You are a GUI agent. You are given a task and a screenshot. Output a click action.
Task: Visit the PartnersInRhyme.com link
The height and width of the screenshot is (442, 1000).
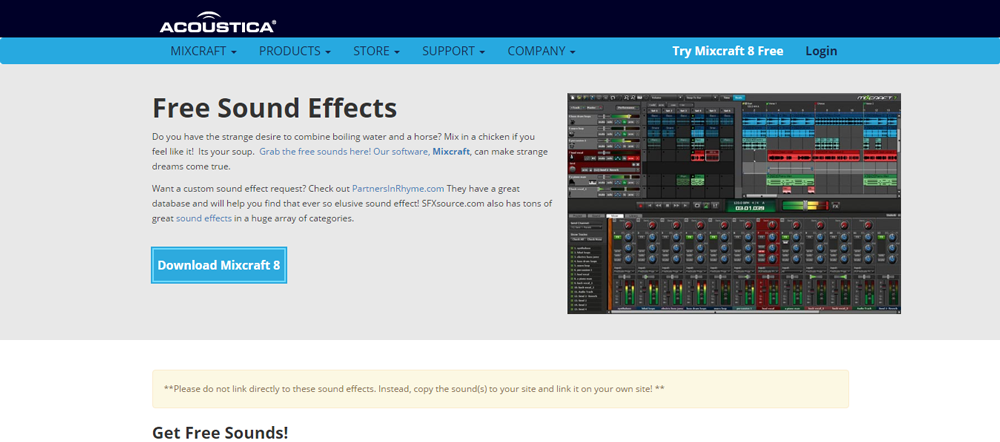[398, 189]
